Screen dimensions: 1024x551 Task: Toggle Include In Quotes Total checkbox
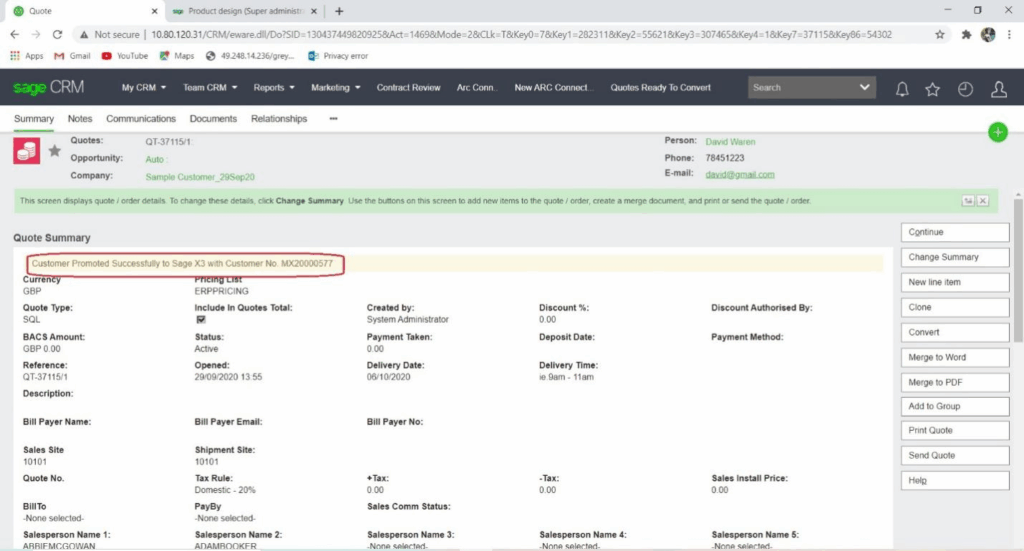[200, 320]
